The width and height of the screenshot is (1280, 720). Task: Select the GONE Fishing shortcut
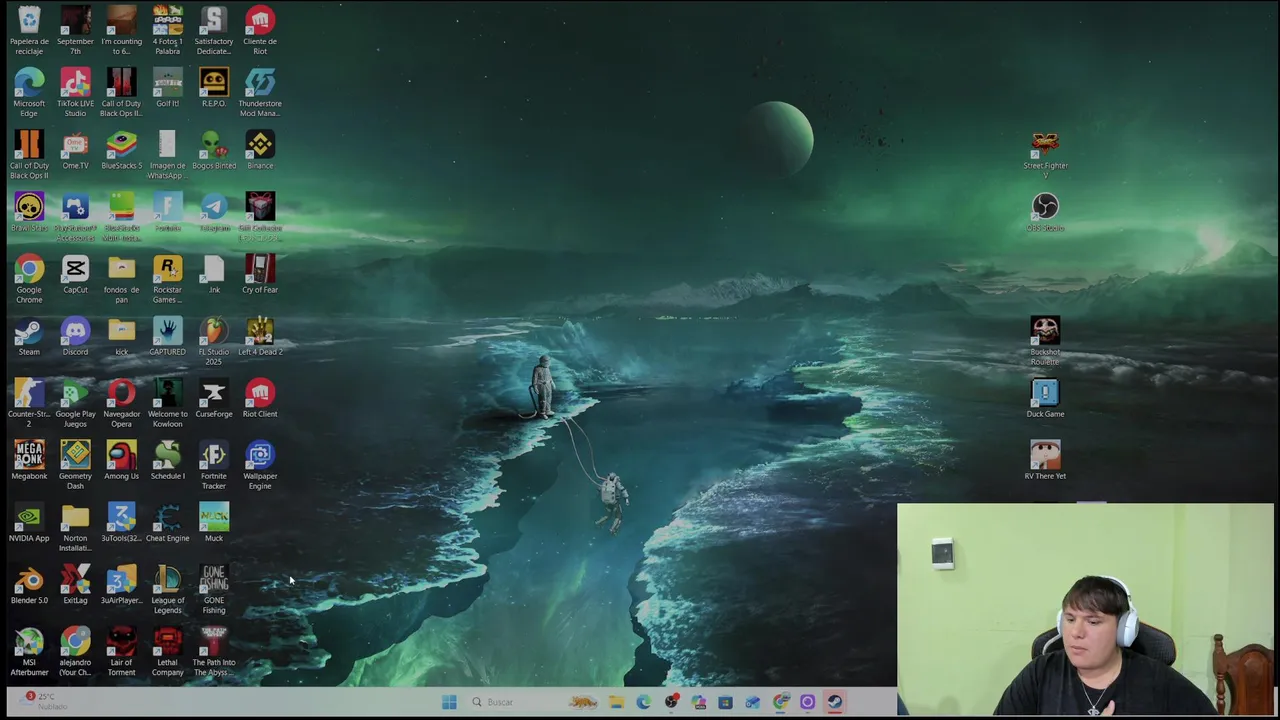coord(213,589)
